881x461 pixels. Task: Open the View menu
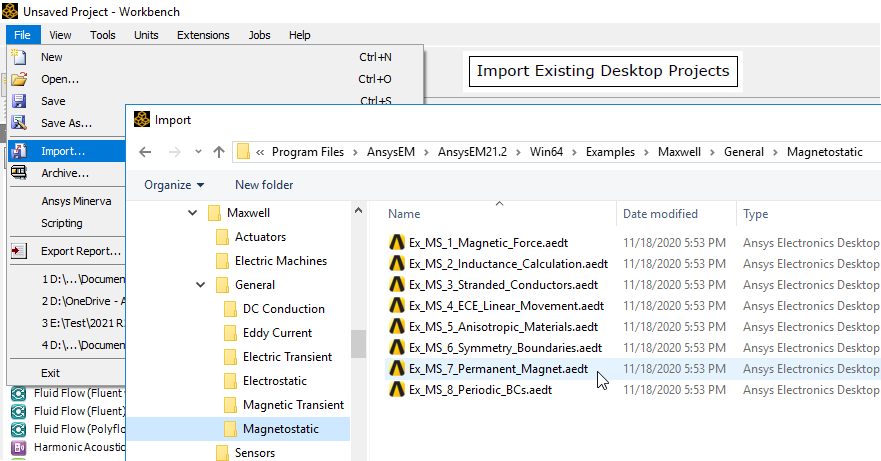pos(60,35)
